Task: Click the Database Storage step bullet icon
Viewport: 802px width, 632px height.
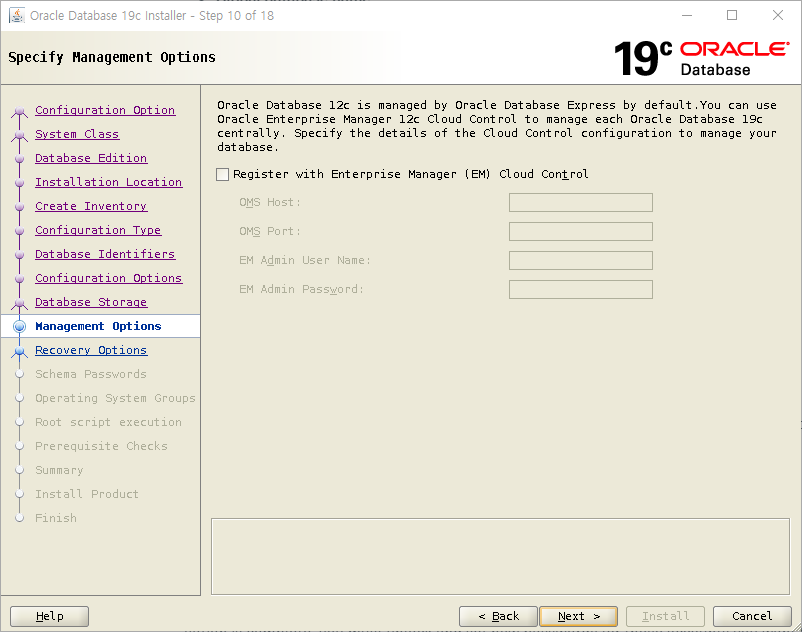Action: point(19,303)
